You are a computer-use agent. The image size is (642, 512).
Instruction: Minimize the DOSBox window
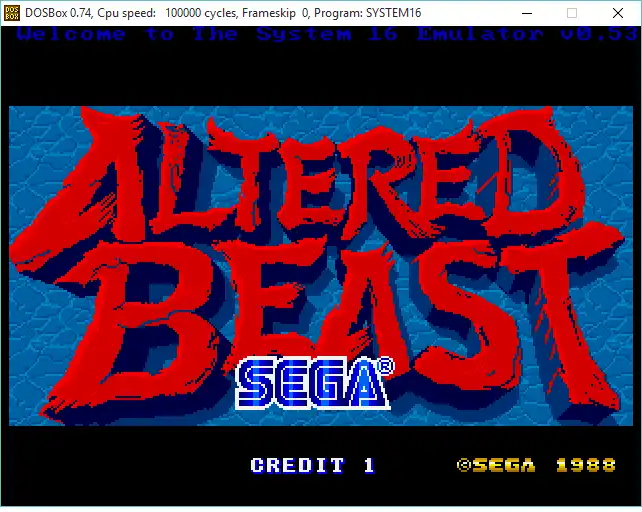[x=527, y=13]
